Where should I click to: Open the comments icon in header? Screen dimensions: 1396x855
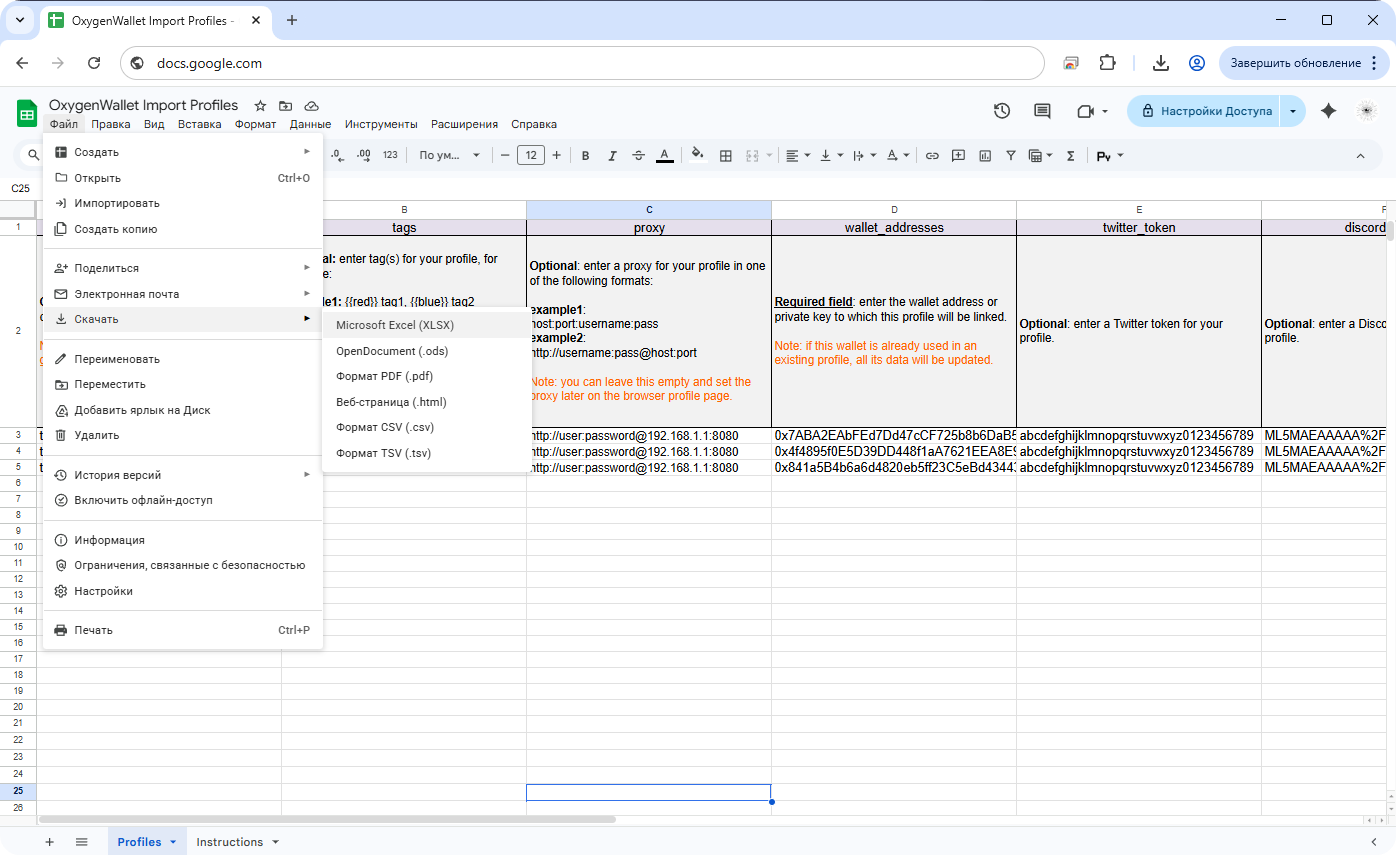click(1042, 111)
